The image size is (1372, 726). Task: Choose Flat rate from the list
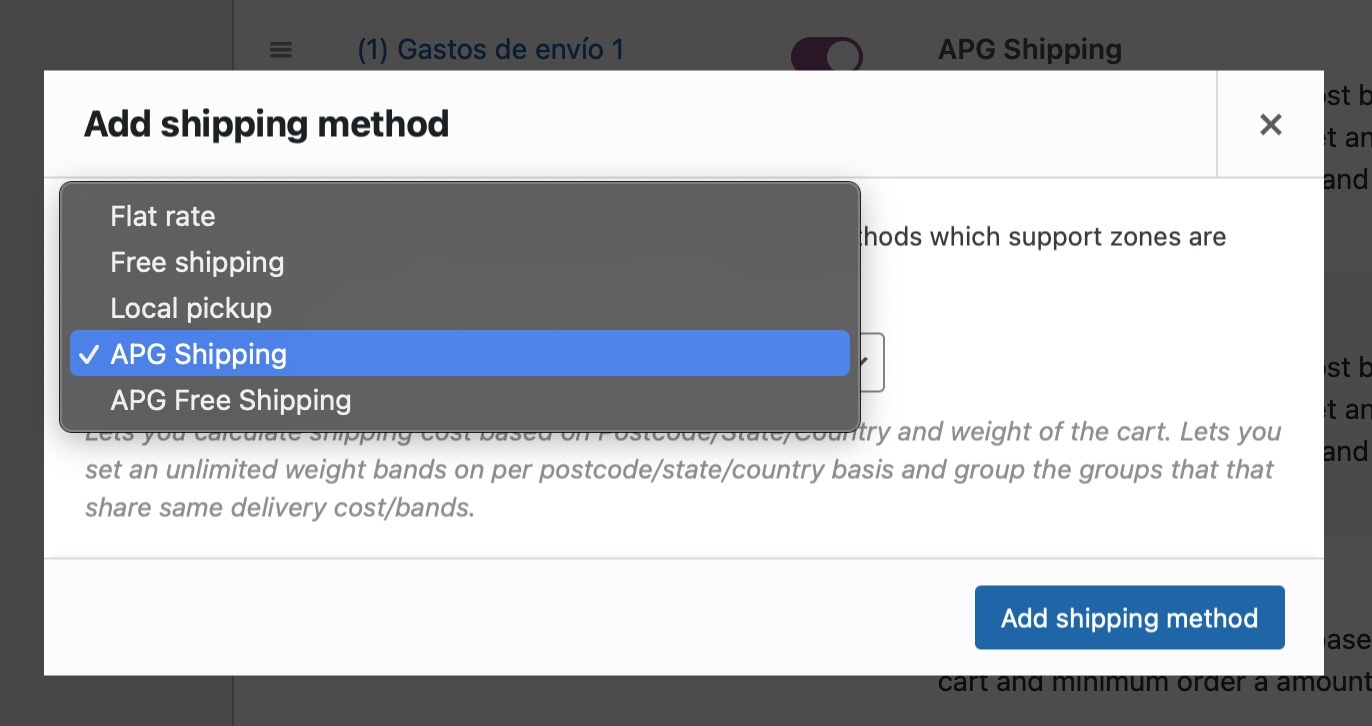(163, 216)
